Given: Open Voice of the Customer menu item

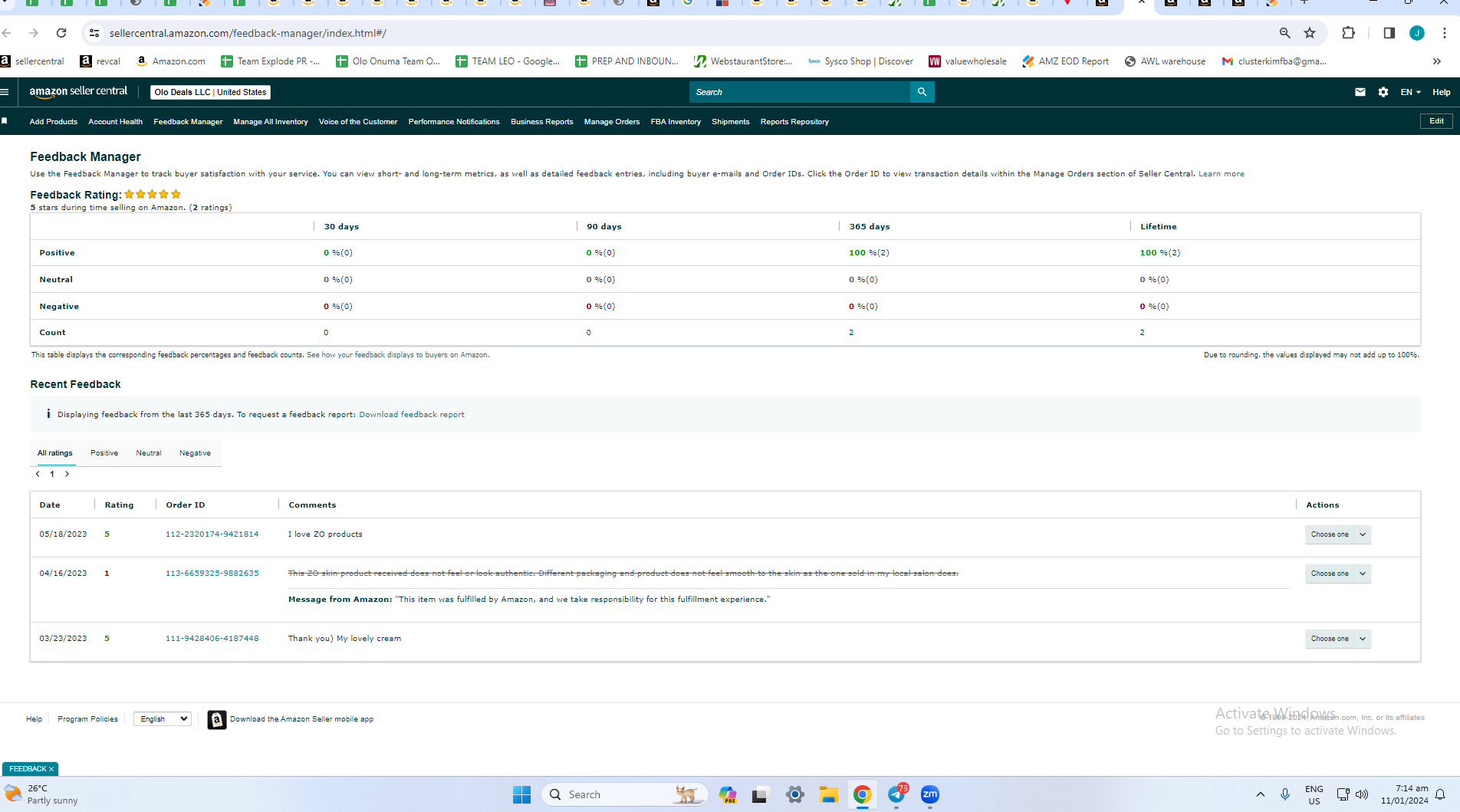Looking at the screenshot, I should pos(358,122).
